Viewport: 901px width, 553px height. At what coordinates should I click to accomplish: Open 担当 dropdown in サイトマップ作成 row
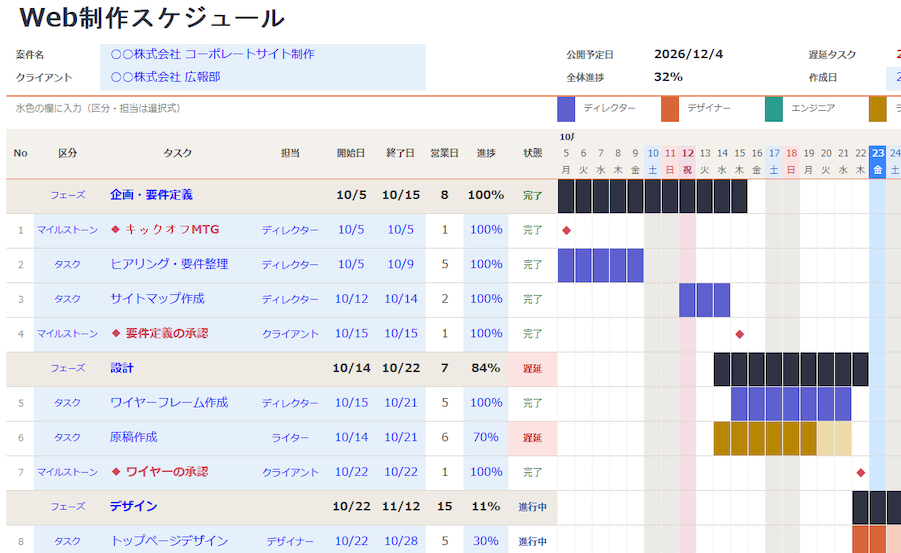coord(290,299)
